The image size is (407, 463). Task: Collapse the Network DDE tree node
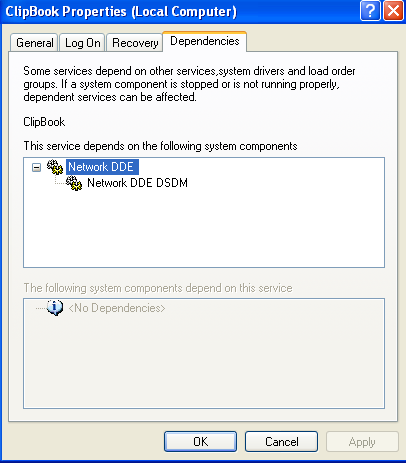pyautogui.click(x=36, y=167)
